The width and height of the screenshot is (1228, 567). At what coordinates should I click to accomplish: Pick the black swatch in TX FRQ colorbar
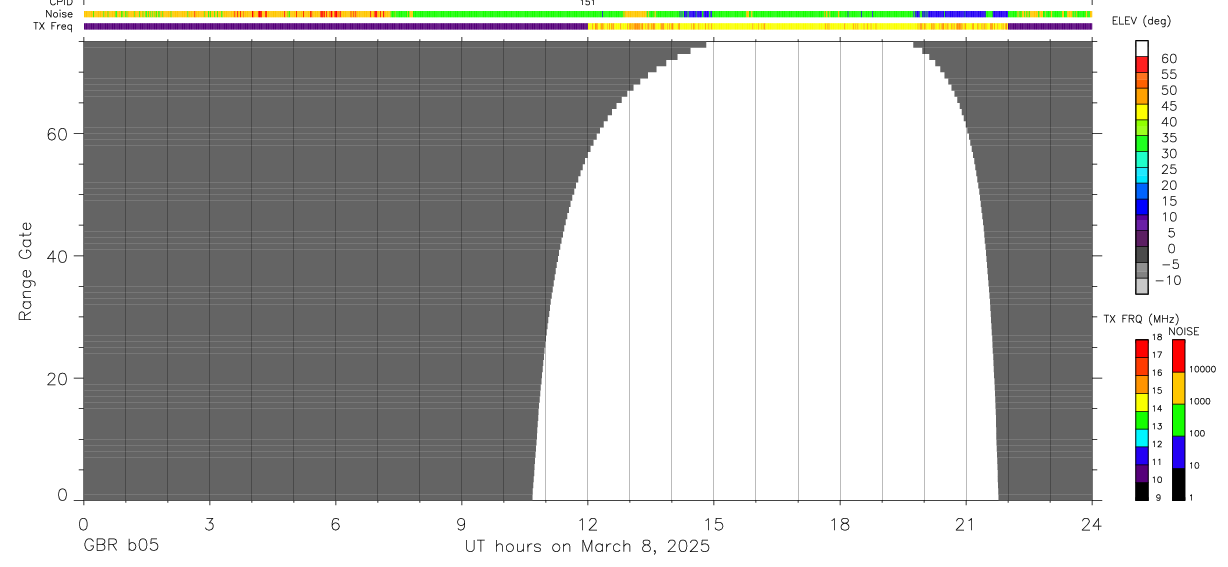coord(1142,491)
